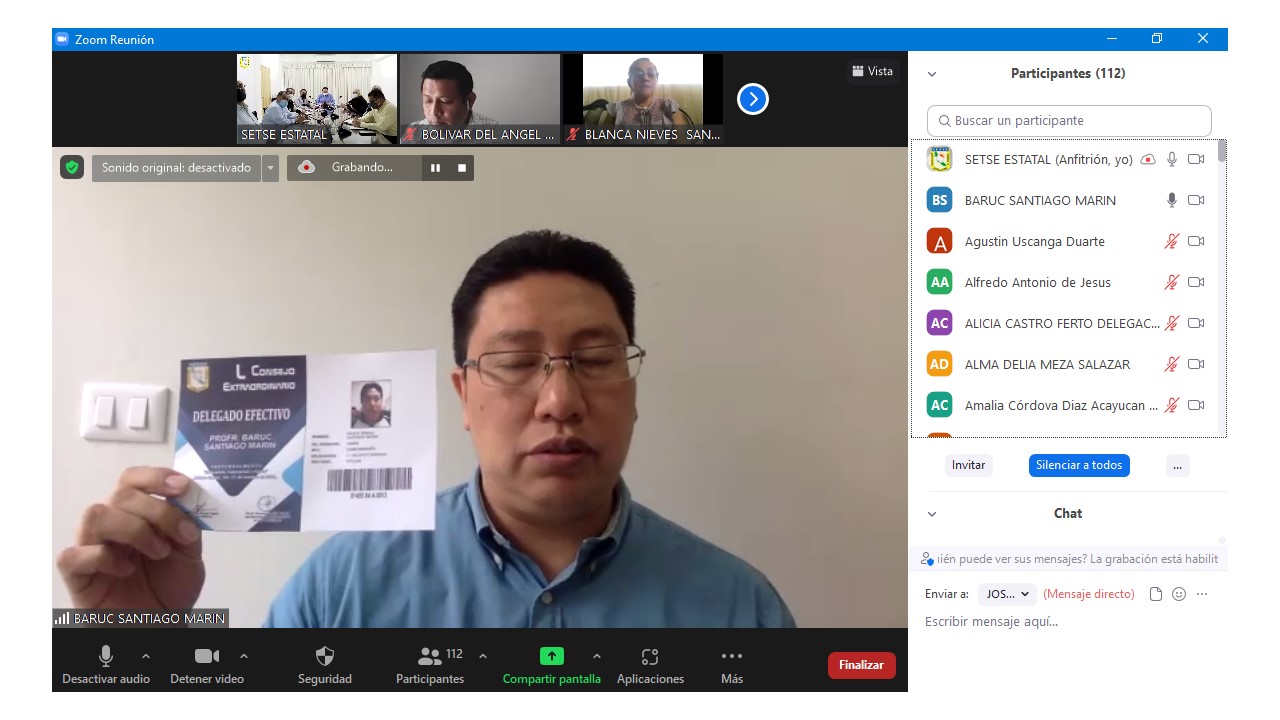The image size is (1280, 720).
Task: Select the SETSE ESTATAL video thumbnail
Action: [x=317, y=99]
